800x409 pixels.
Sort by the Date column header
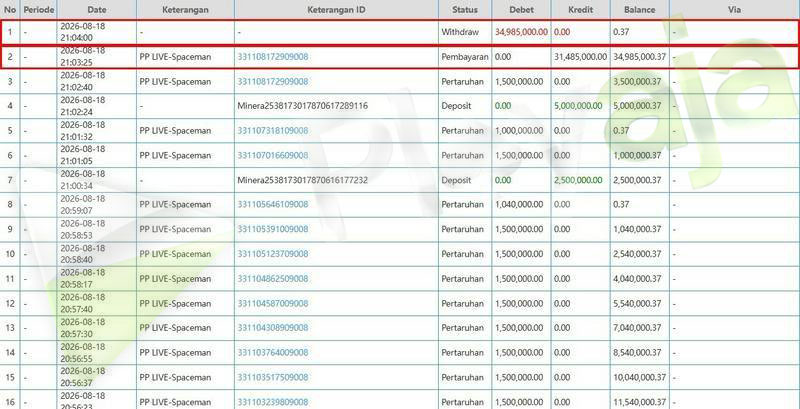(x=96, y=10)
